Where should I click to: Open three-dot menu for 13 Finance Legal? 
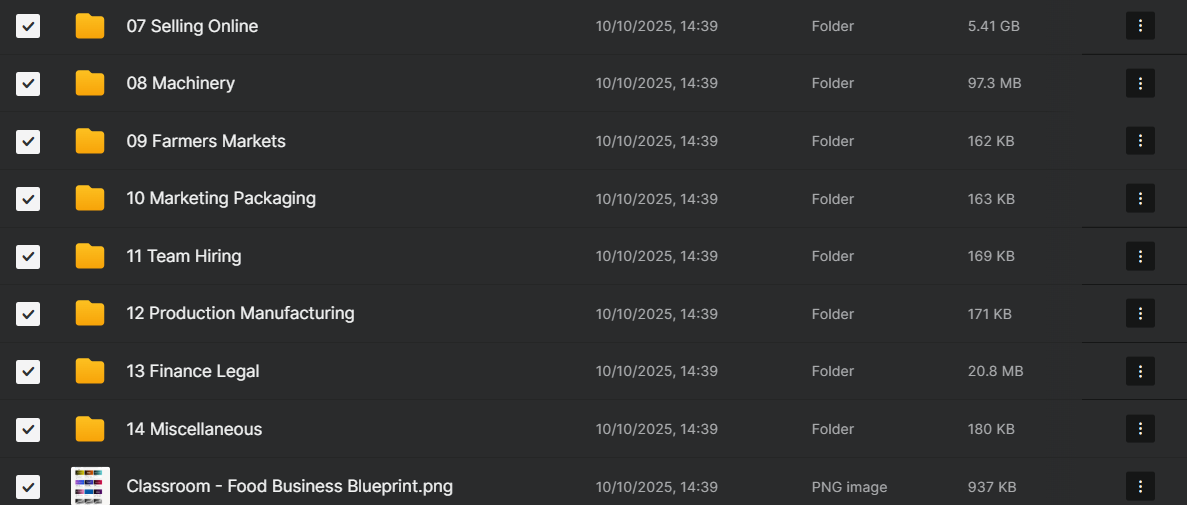1140,371
